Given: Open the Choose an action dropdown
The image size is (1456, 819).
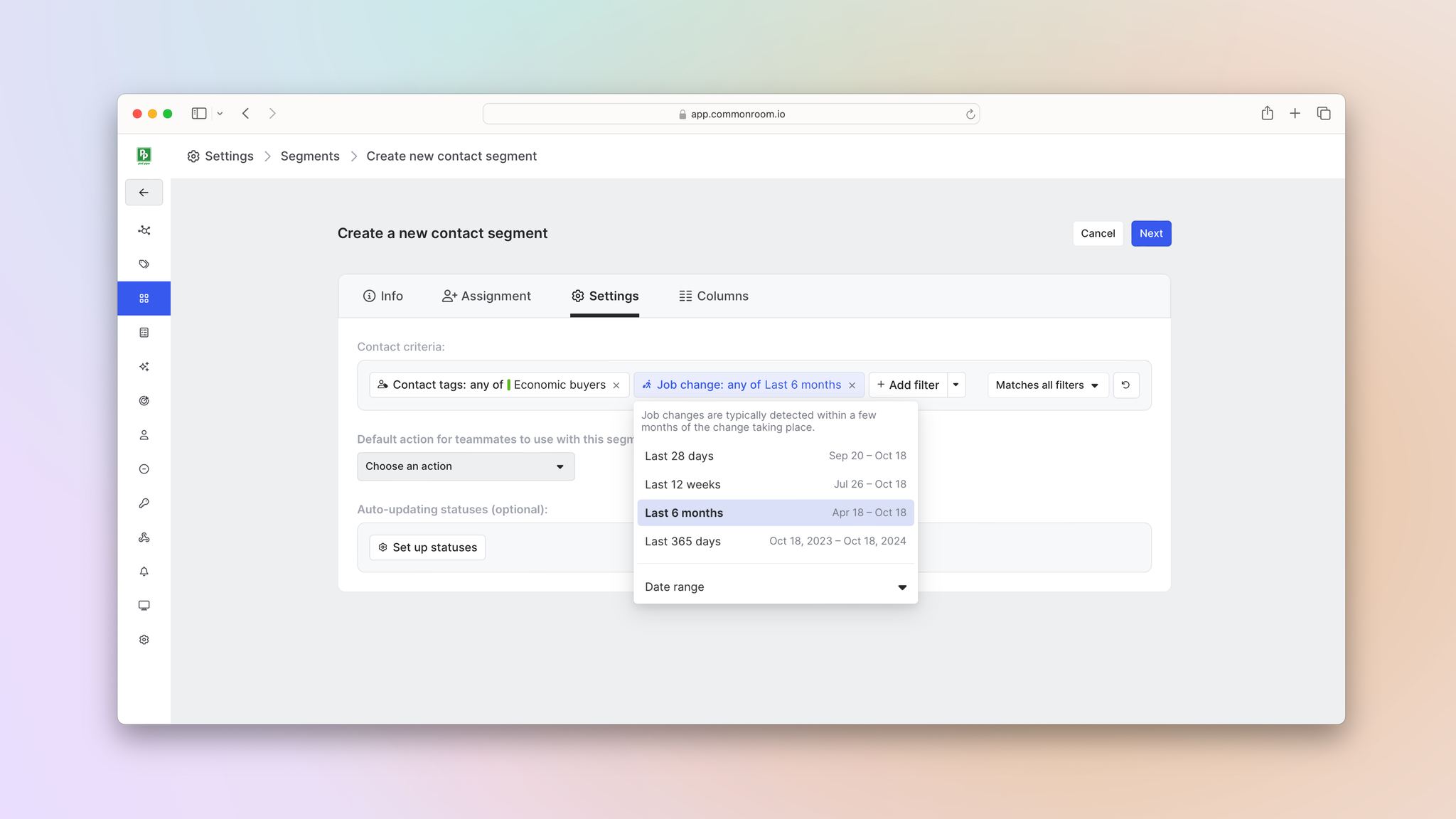Looking at the screenshot, I should point(466,466).
